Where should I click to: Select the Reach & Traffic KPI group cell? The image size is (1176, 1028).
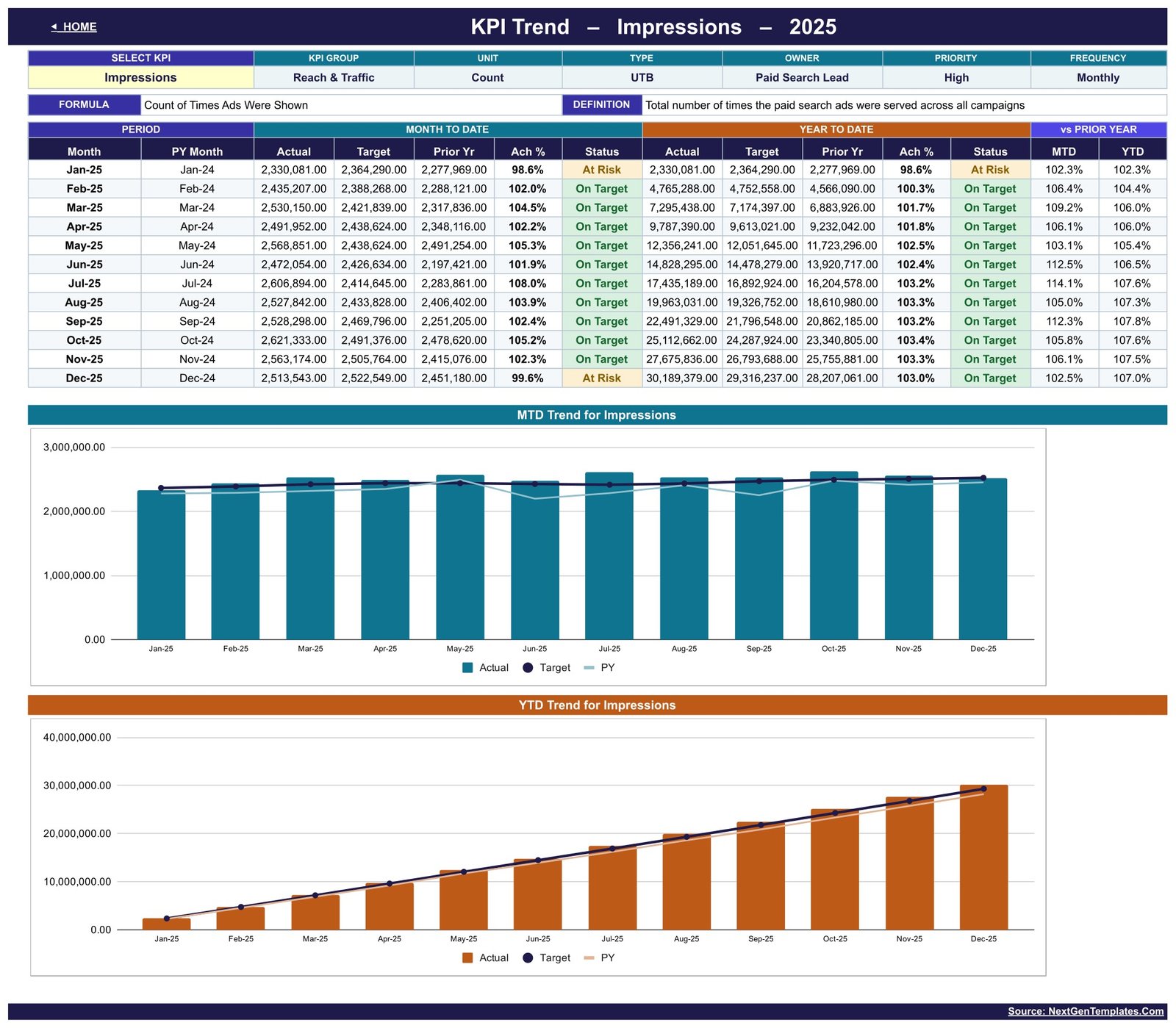click(334, 77)
